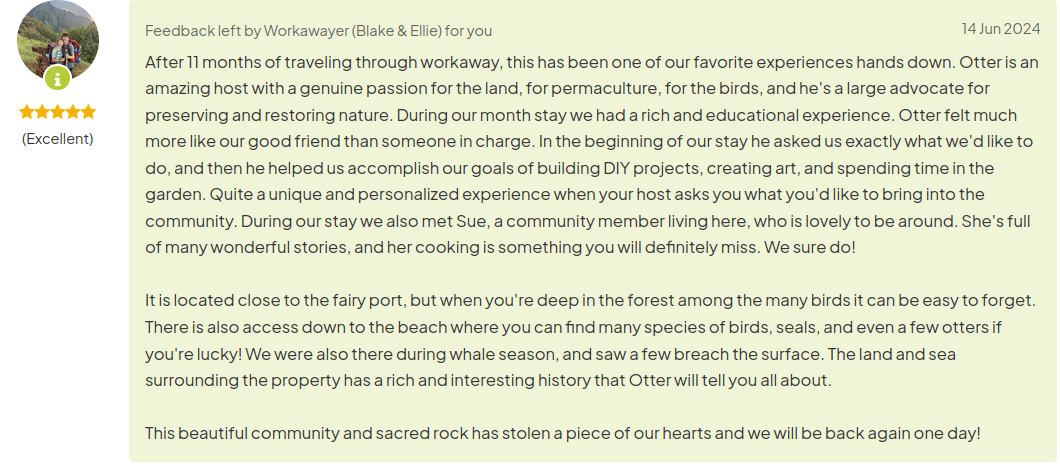Screen dimensions: 1060x467
Task: Click the line starting 'It is located close'
Action: [x=590, y=300]
